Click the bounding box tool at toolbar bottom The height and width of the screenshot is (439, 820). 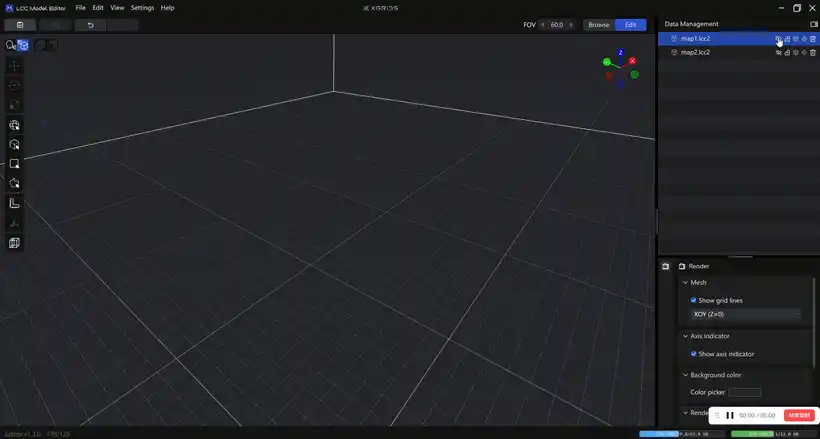click(14, 243)
